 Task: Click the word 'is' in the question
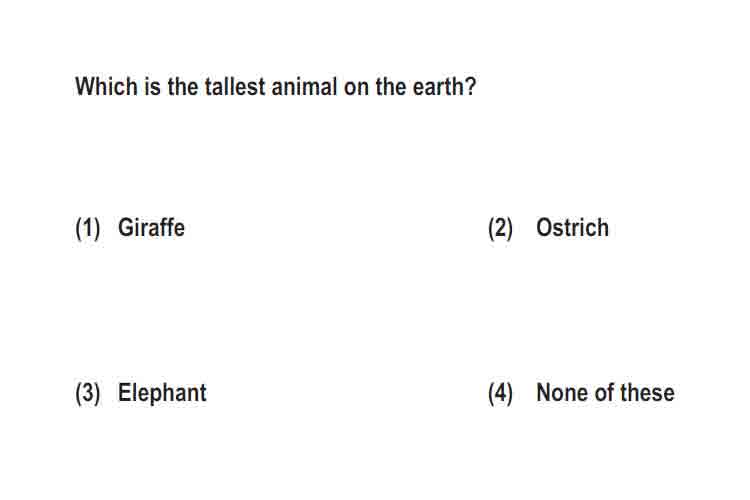pos(153,87)
